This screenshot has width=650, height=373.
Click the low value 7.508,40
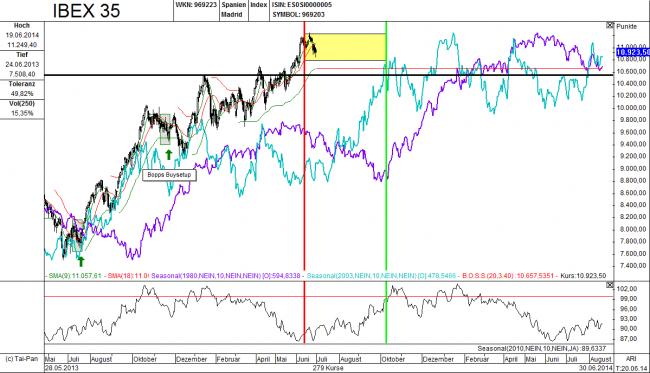point(22,74)
